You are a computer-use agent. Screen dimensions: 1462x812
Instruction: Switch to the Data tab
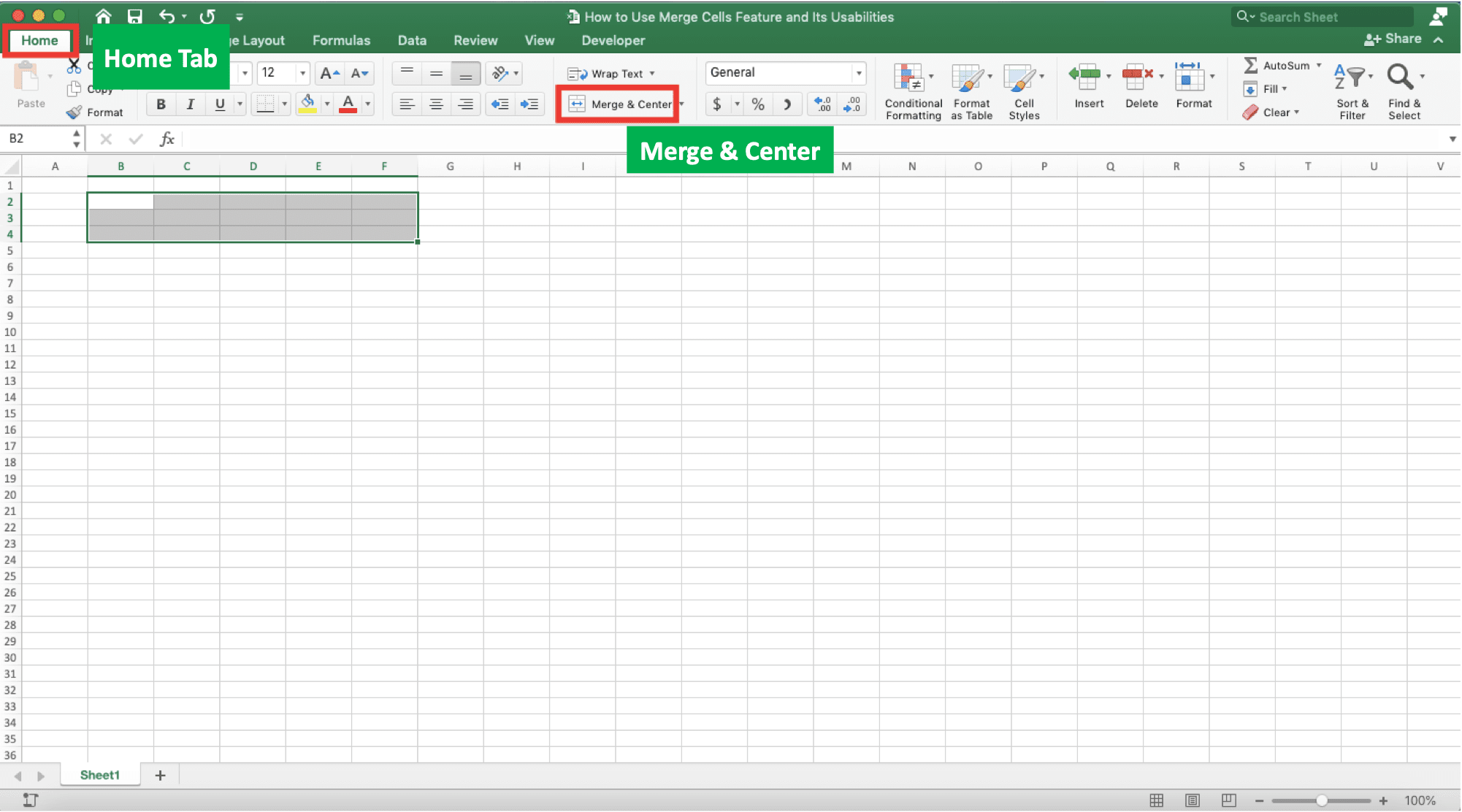(x=412, y=40)
